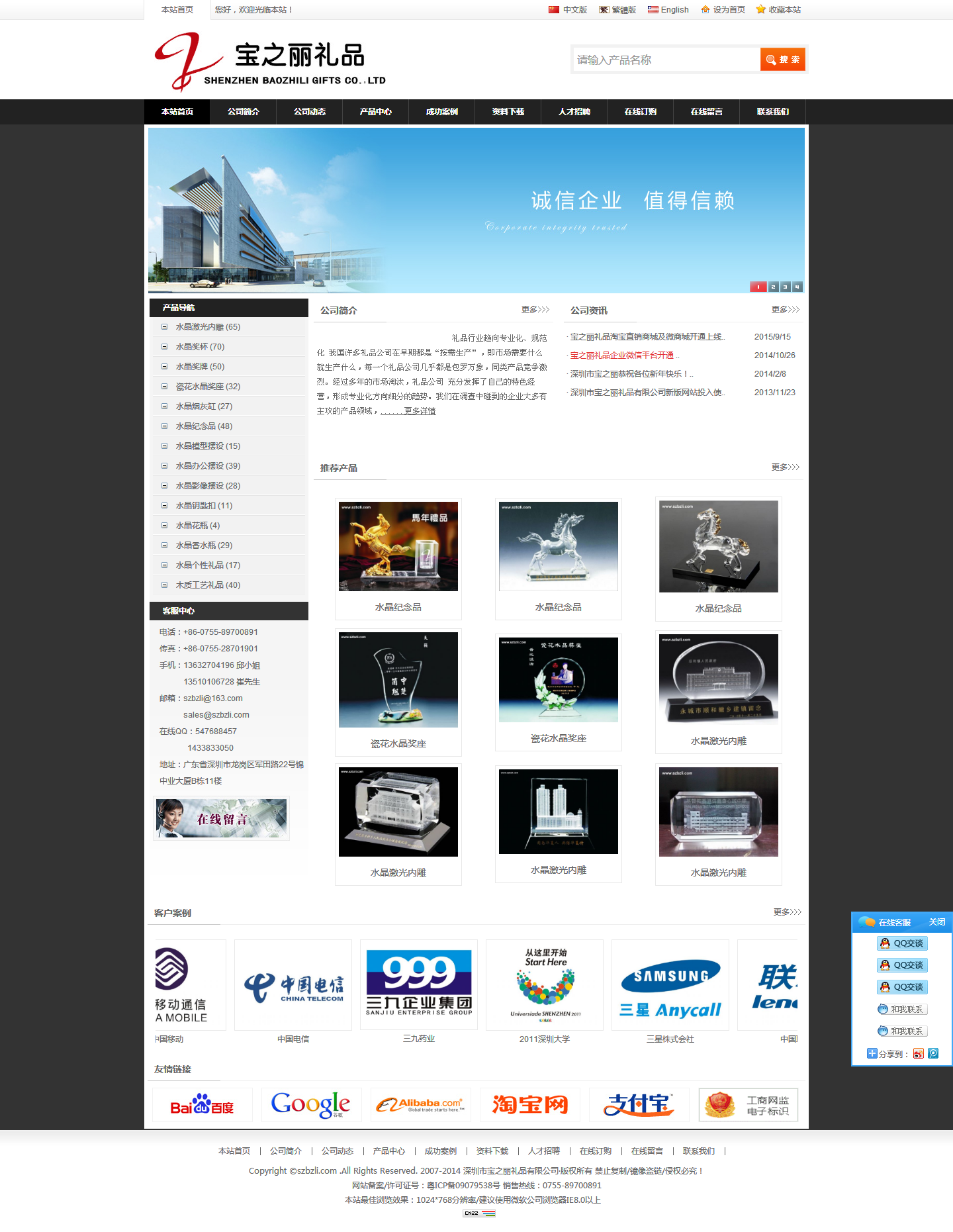Collapse the 水晶激光内雕 category box icon
This screenshot has height=1232, width=953.
coord(165,327)
